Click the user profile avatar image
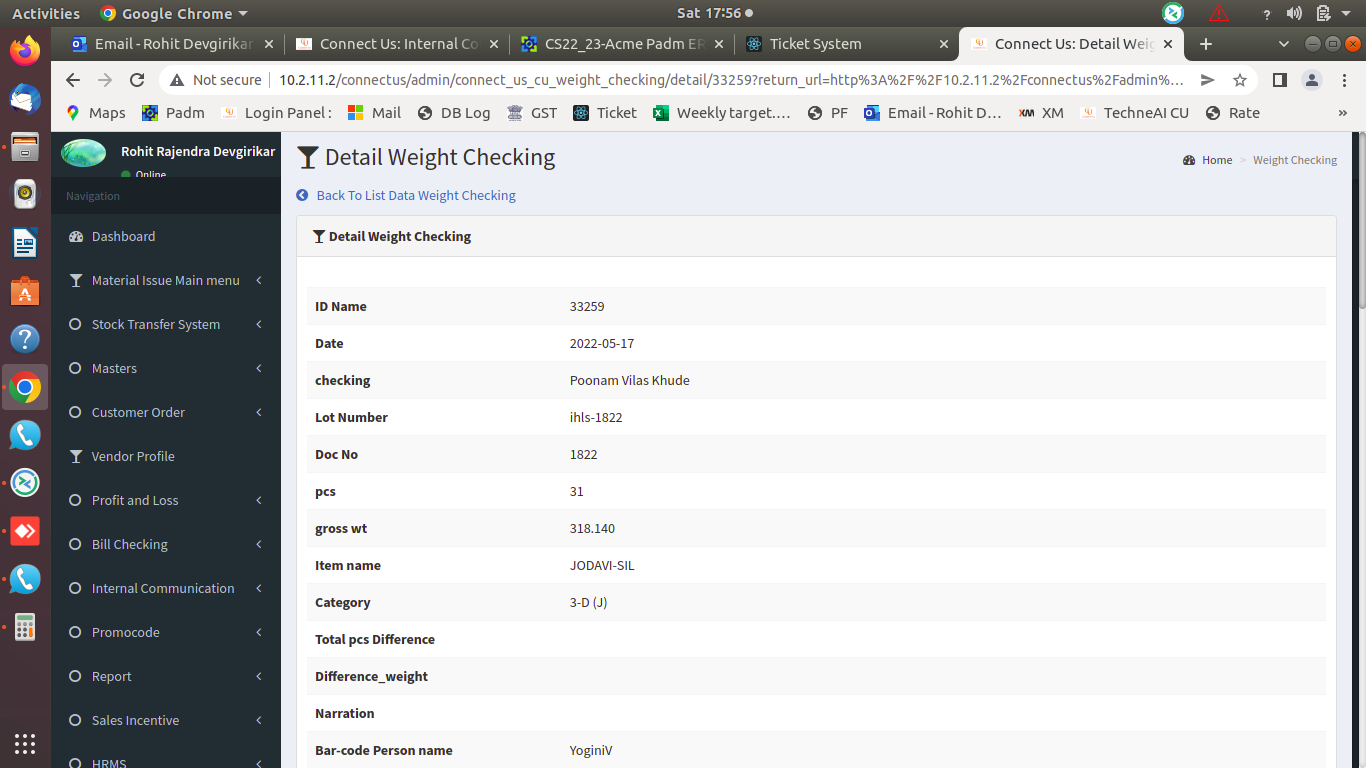 pyautogui.click(x=84, y=153)
